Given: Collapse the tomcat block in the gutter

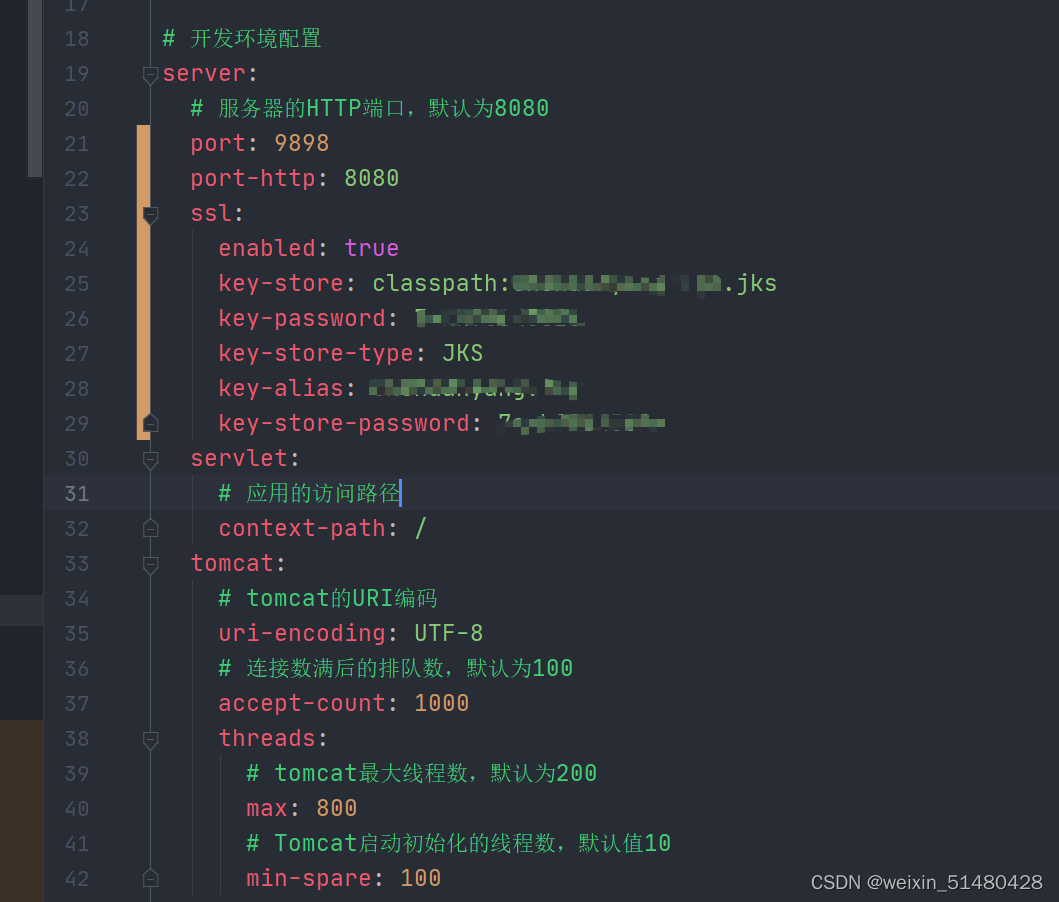Looking at the screenshot, I should coord(149,563).
